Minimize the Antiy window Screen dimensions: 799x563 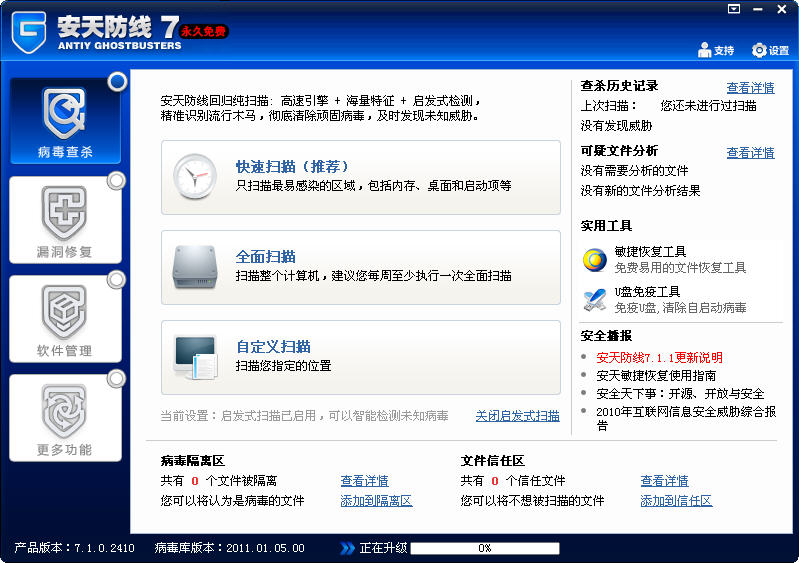758,9
